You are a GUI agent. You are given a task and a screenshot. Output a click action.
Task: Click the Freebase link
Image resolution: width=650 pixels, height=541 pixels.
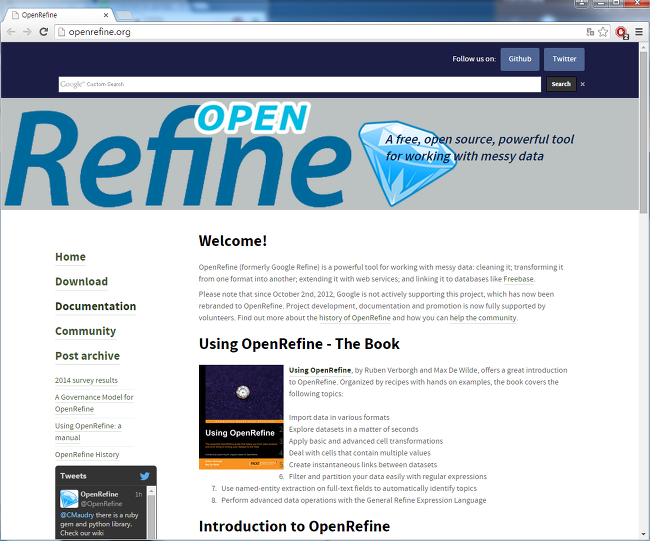(518, 279)
